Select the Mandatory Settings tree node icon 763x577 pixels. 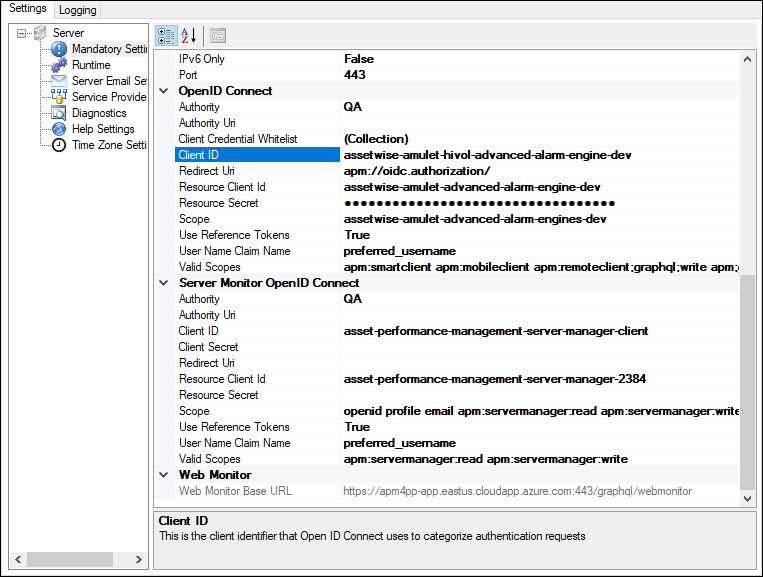tap(59, 49)
